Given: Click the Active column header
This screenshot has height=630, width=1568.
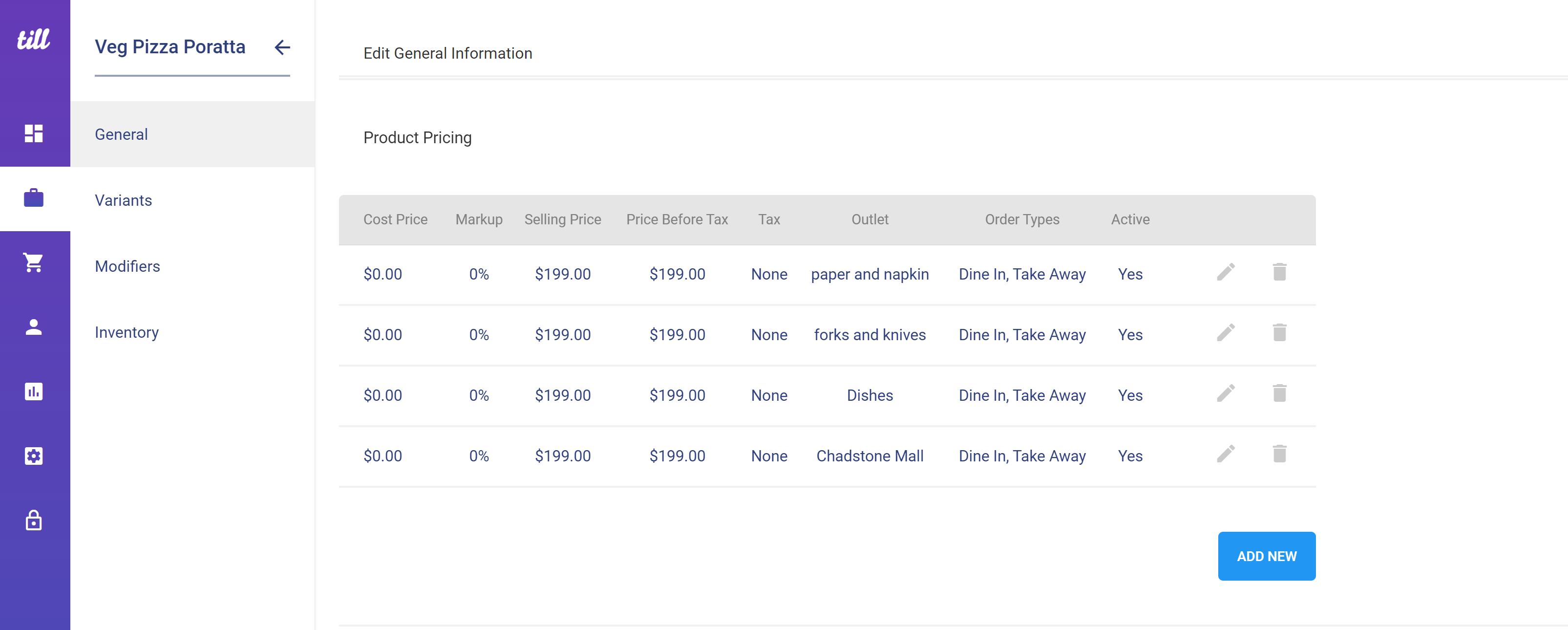Looking at the screenshot, I should [x=1130, y=219].
